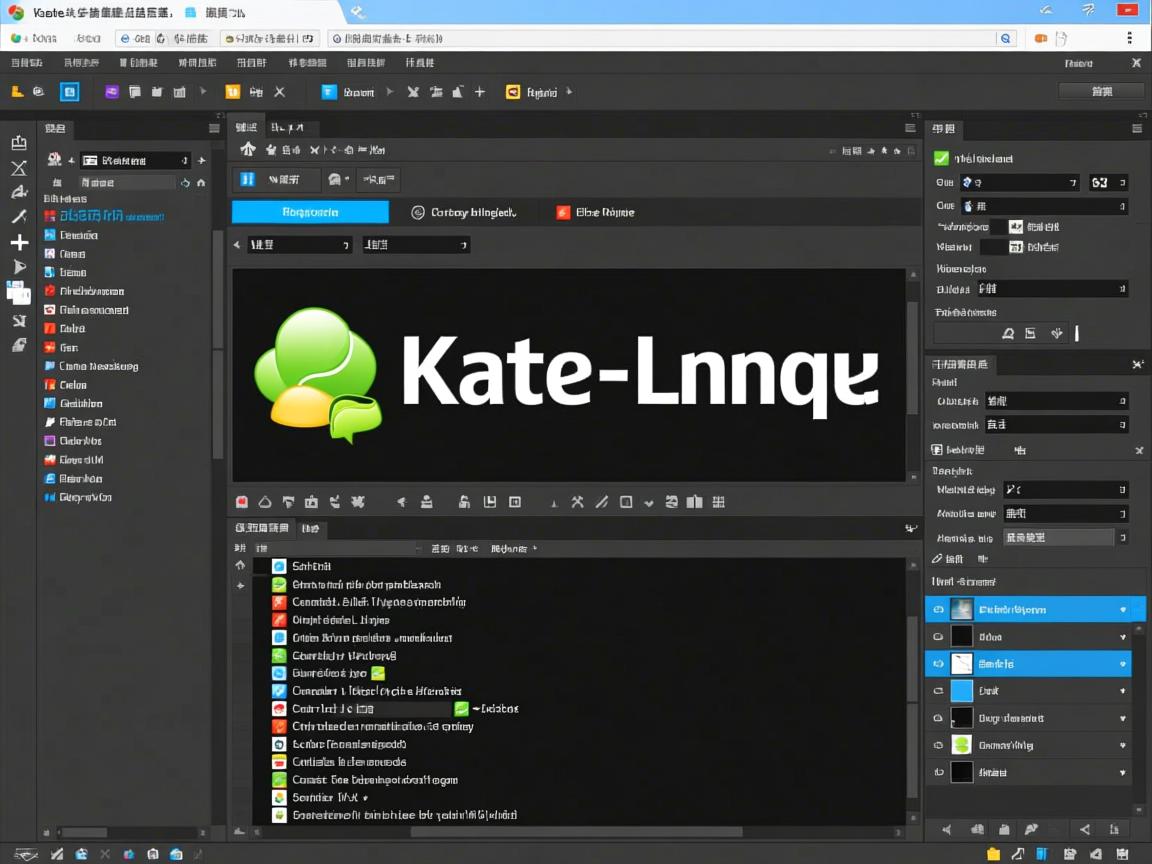
Task: Open the second combo box in the right properties panel
Action: point(1020,204)
